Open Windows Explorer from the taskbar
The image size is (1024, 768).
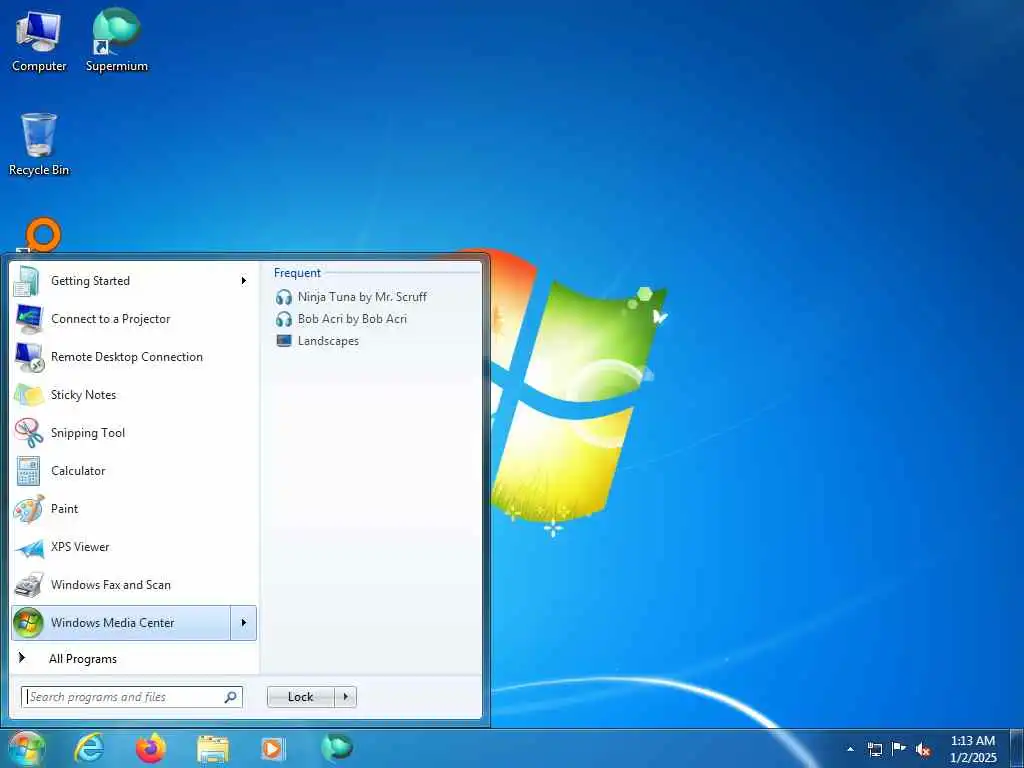point(213,749)
